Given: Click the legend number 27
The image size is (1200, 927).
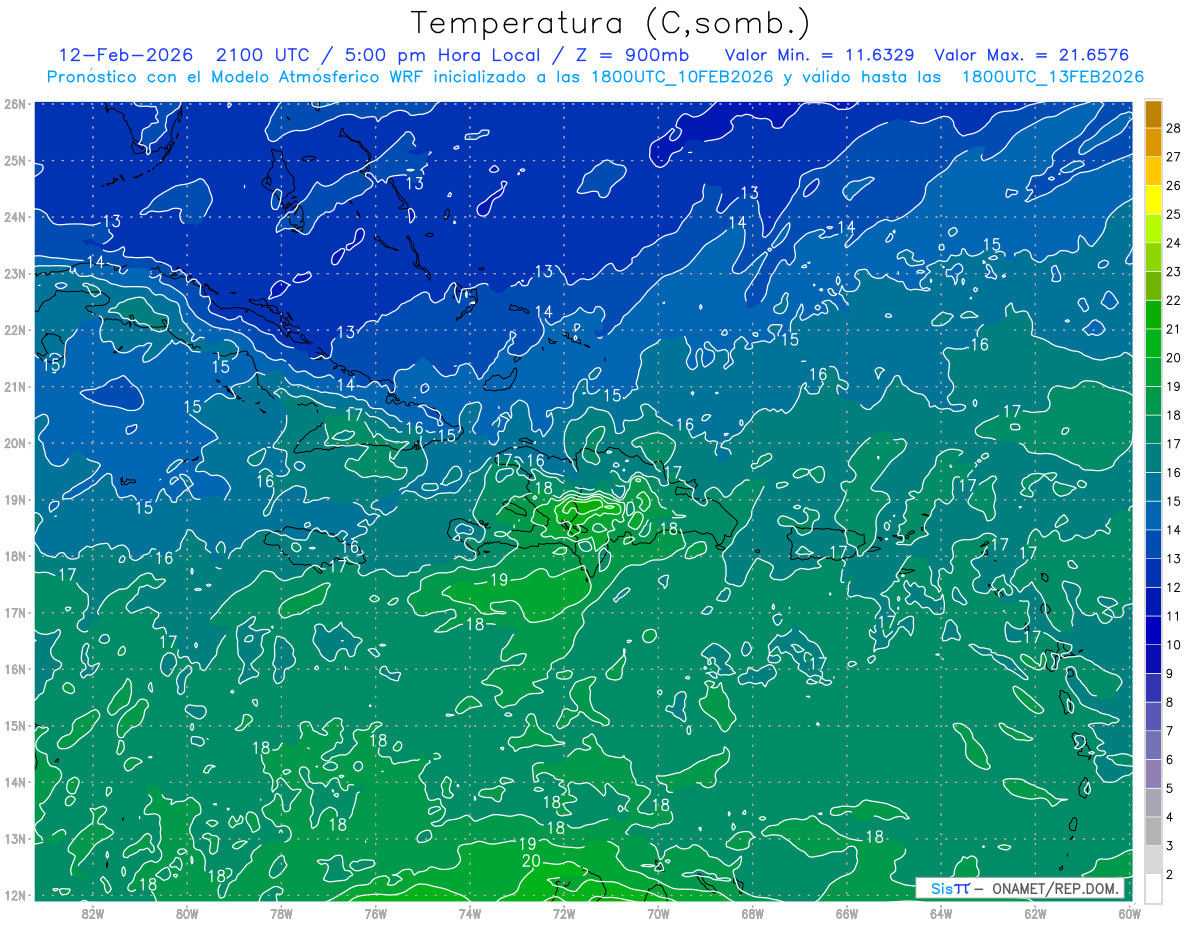Looking at the screenshot, I should [x=1173, y=157].
